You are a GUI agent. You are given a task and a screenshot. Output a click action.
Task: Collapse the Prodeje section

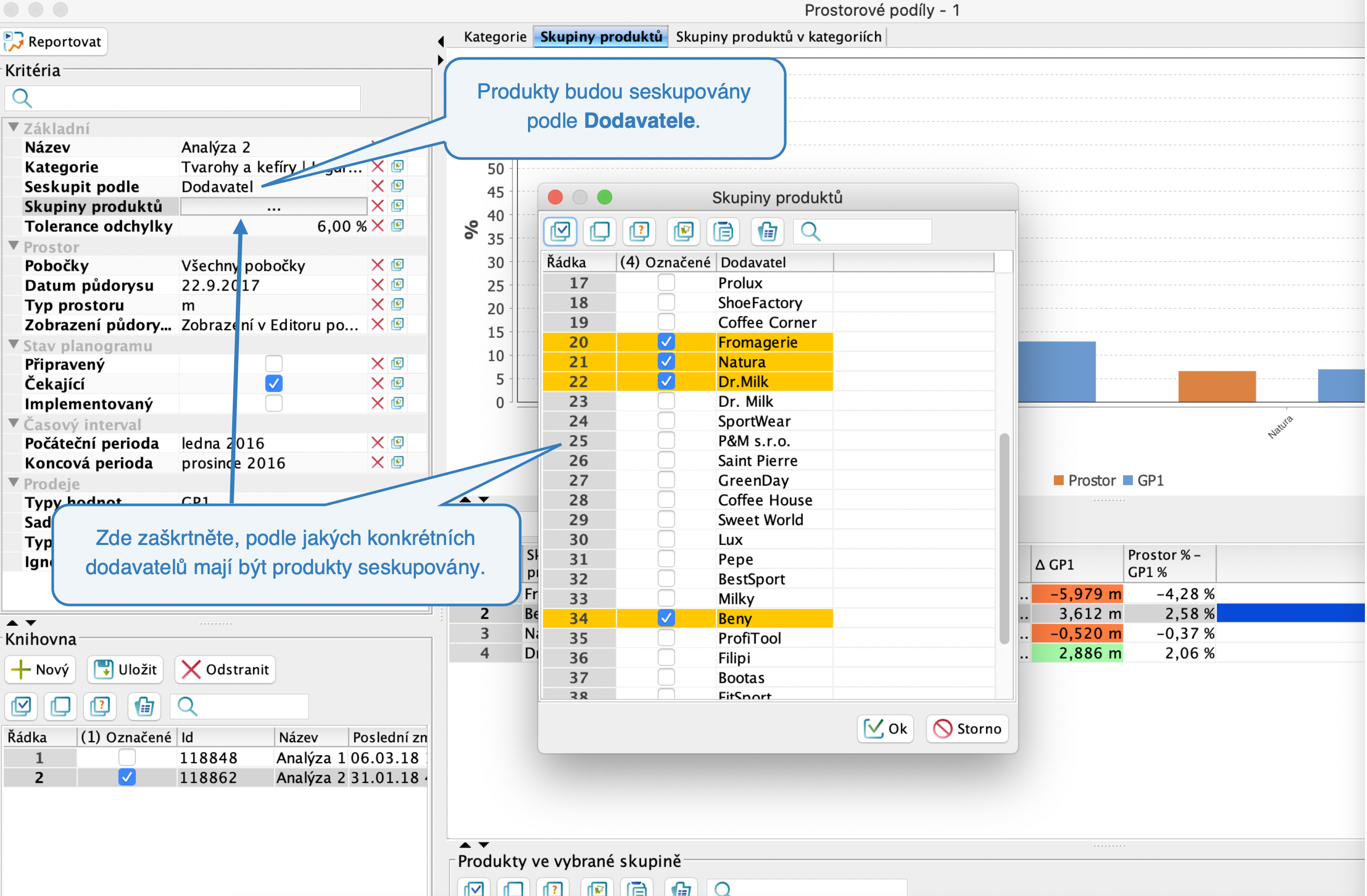(14, 483)
